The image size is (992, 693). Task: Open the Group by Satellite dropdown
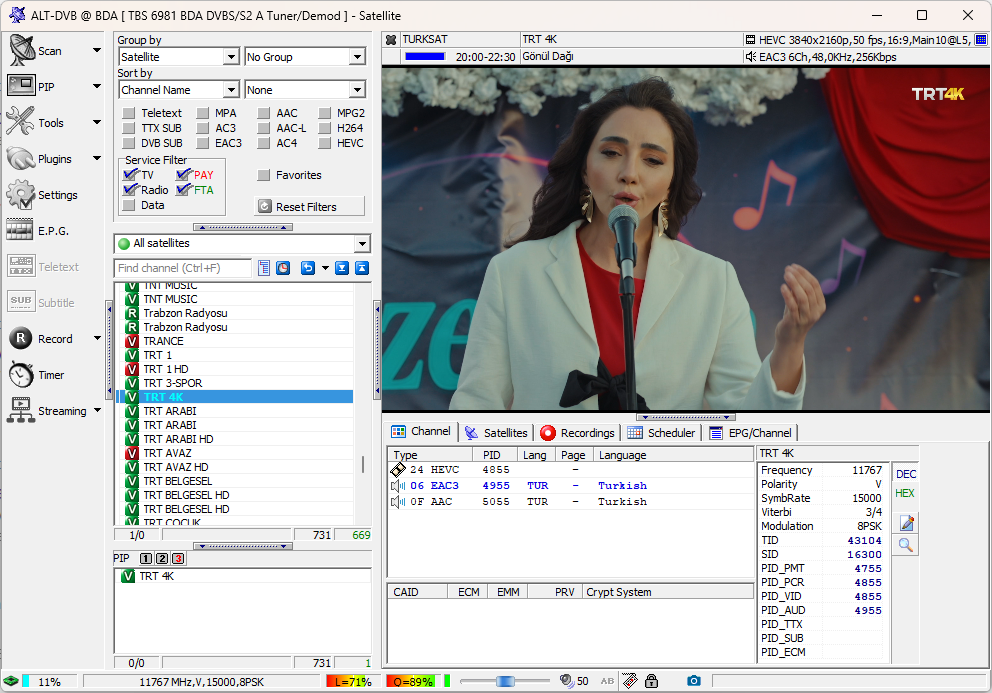tap(178, 57)
